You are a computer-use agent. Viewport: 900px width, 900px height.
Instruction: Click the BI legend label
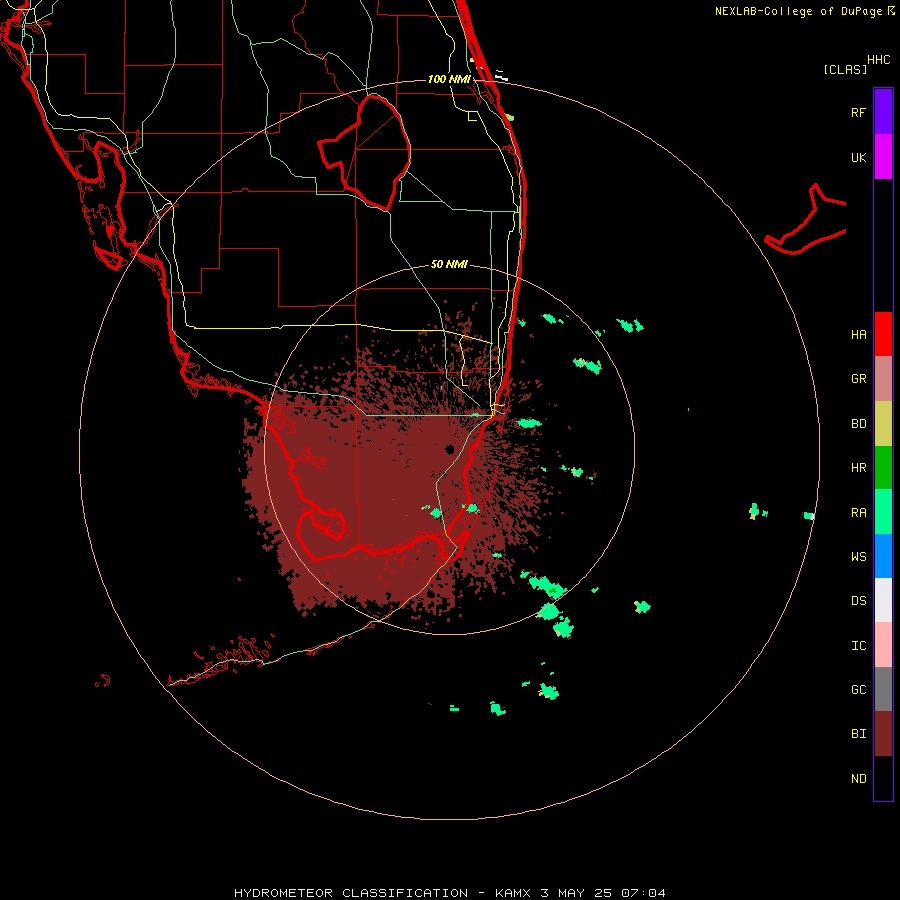click(858, 734)
